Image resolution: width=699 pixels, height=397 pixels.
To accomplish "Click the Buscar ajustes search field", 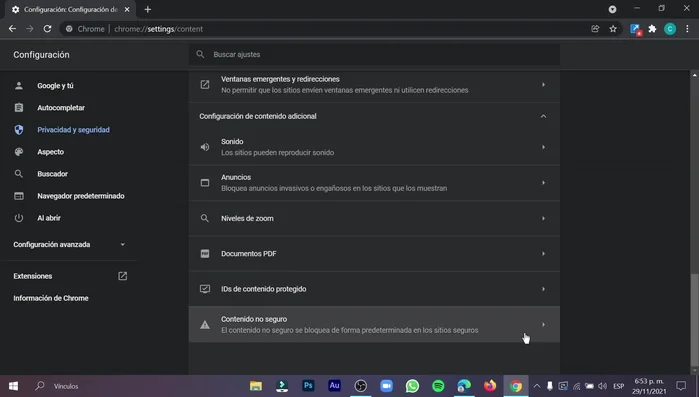I will pos(374,54).
